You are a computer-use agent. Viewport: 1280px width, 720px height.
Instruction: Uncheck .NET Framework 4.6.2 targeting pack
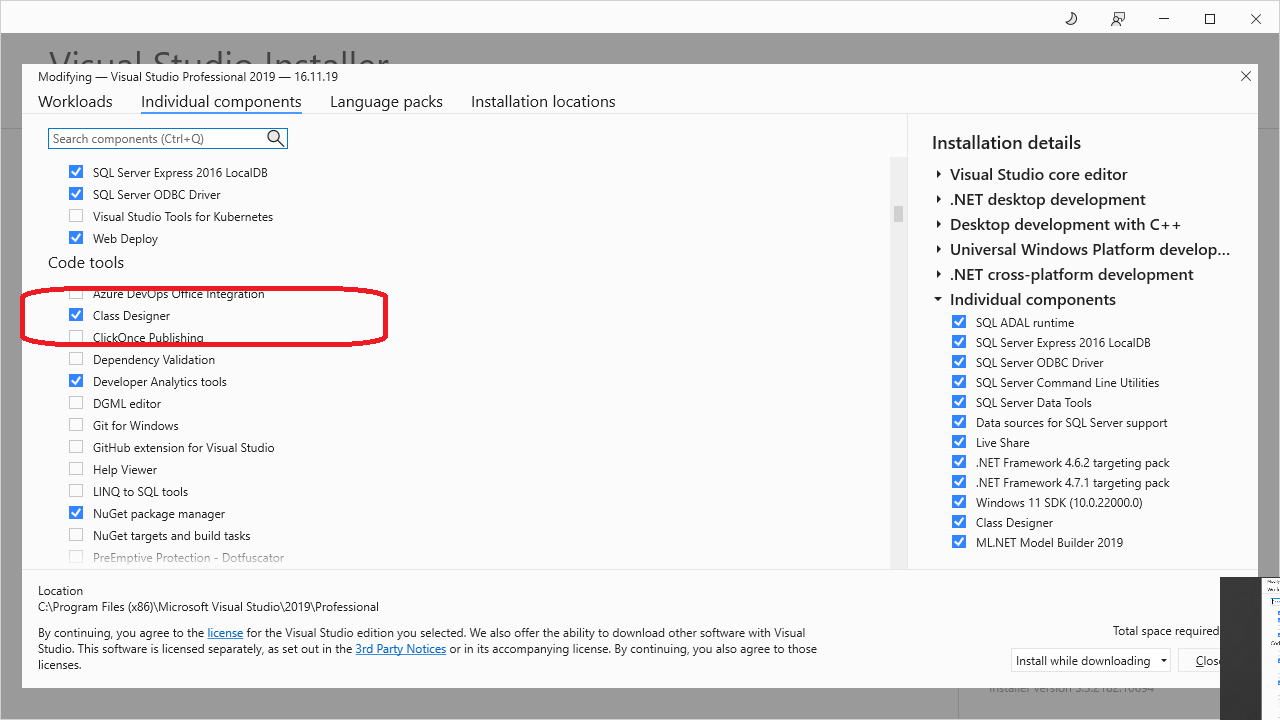959,462
